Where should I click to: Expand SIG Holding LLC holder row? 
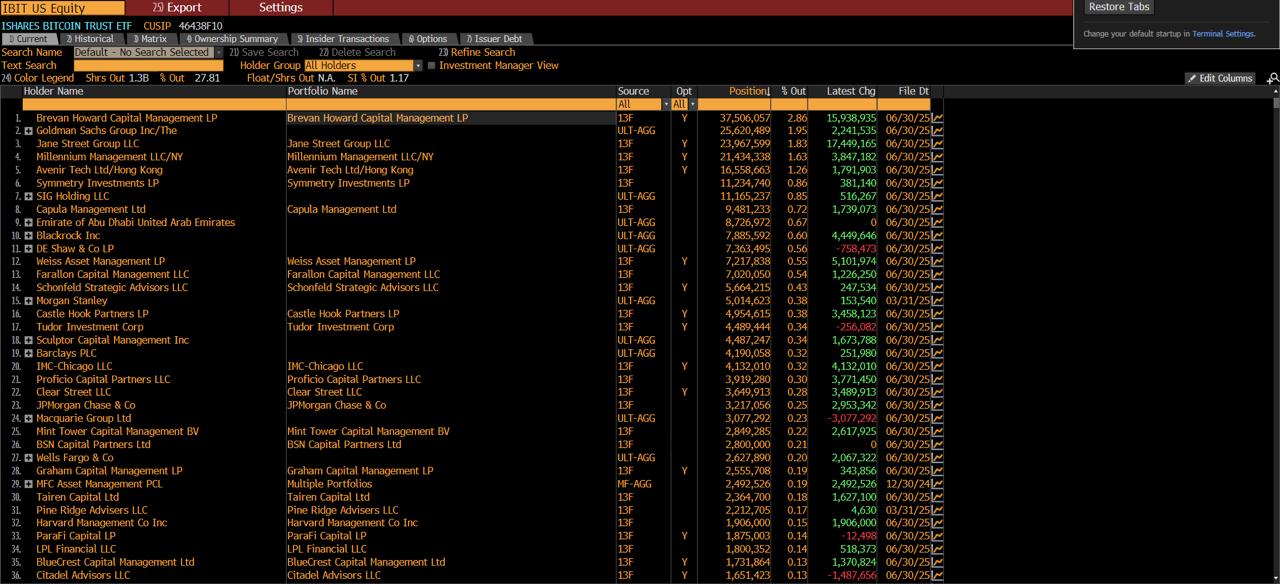point(29,196)
